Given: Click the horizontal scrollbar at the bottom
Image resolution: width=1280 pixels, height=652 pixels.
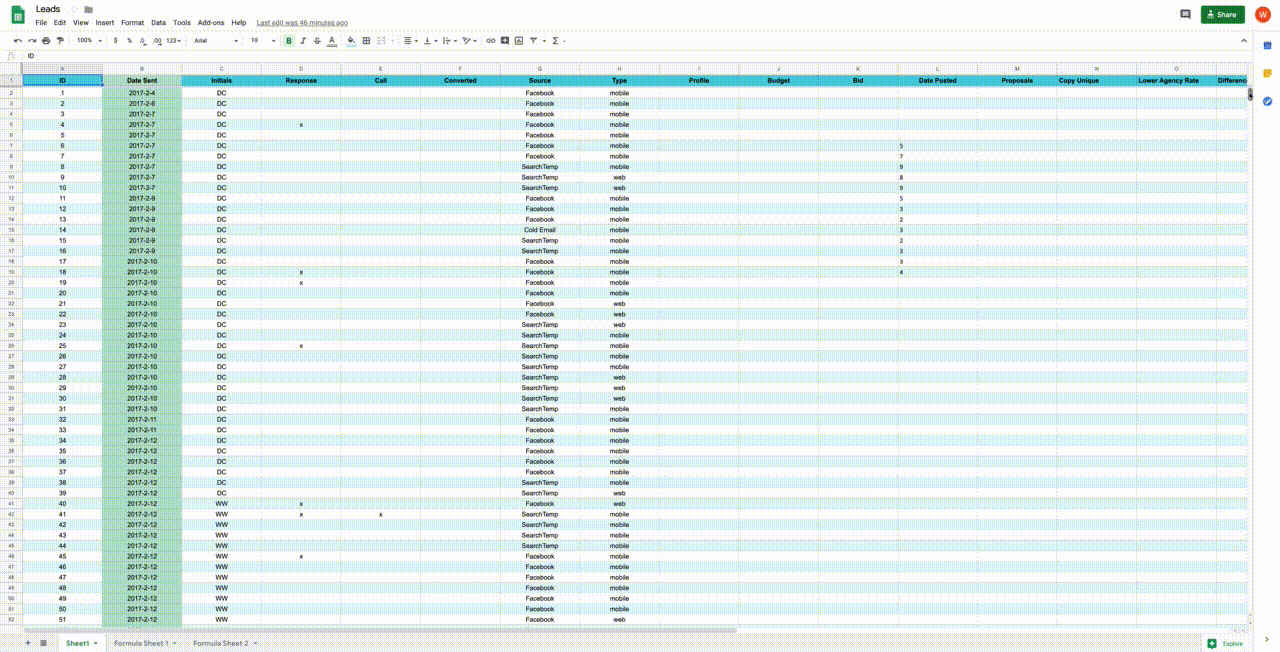Looking at the screenshot, I should click(x=380, y=630).
